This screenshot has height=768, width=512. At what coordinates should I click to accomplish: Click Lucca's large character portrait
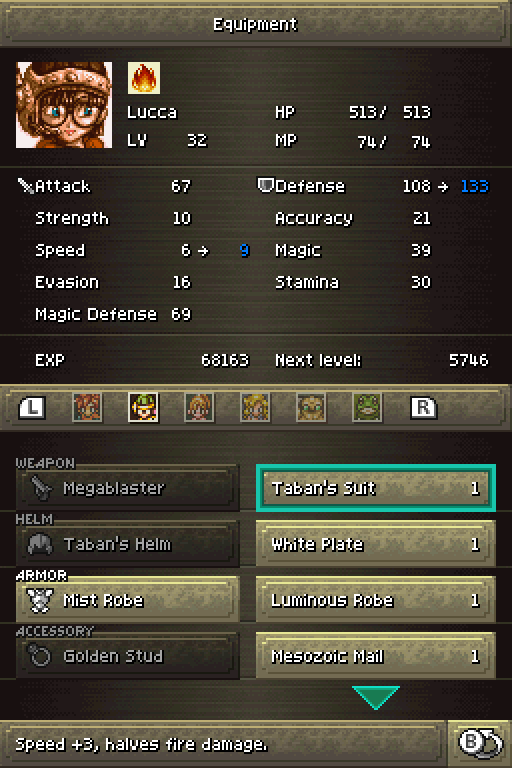[x=64, y=105]
